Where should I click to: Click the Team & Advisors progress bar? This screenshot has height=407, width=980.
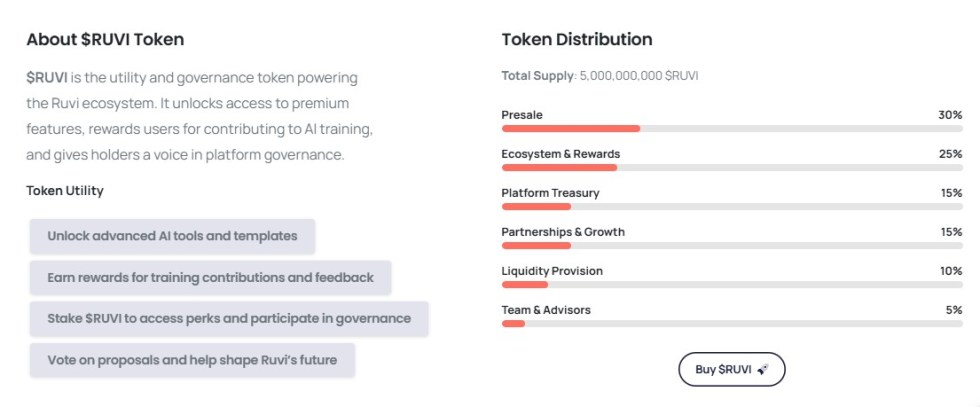(x=731, y=324)
